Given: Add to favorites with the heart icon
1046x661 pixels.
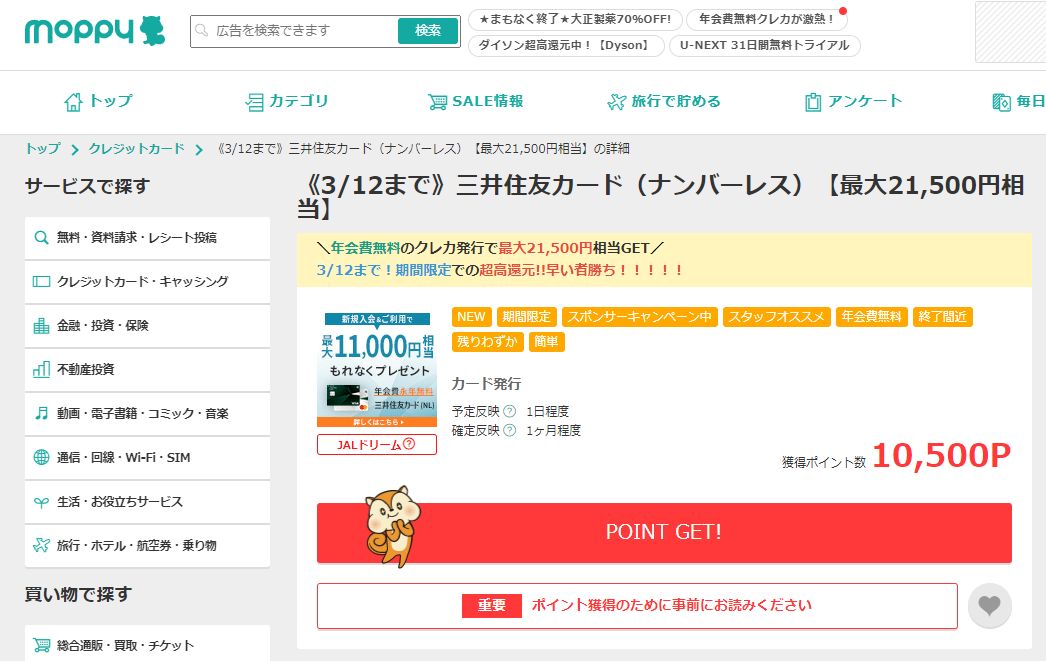Looking at the screenshot, I should pos(989,606).
